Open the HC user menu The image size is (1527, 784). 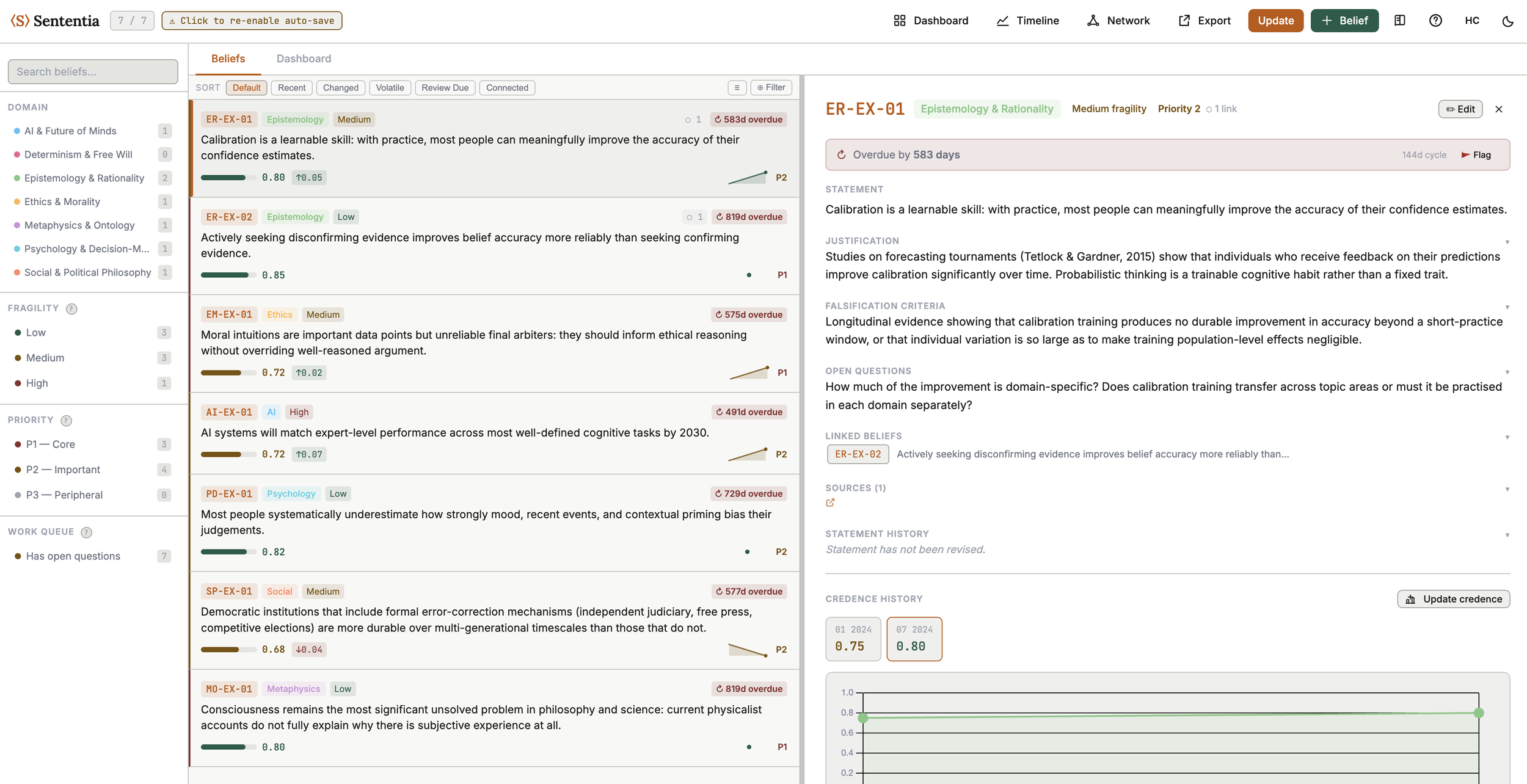tap(1471, 21)
